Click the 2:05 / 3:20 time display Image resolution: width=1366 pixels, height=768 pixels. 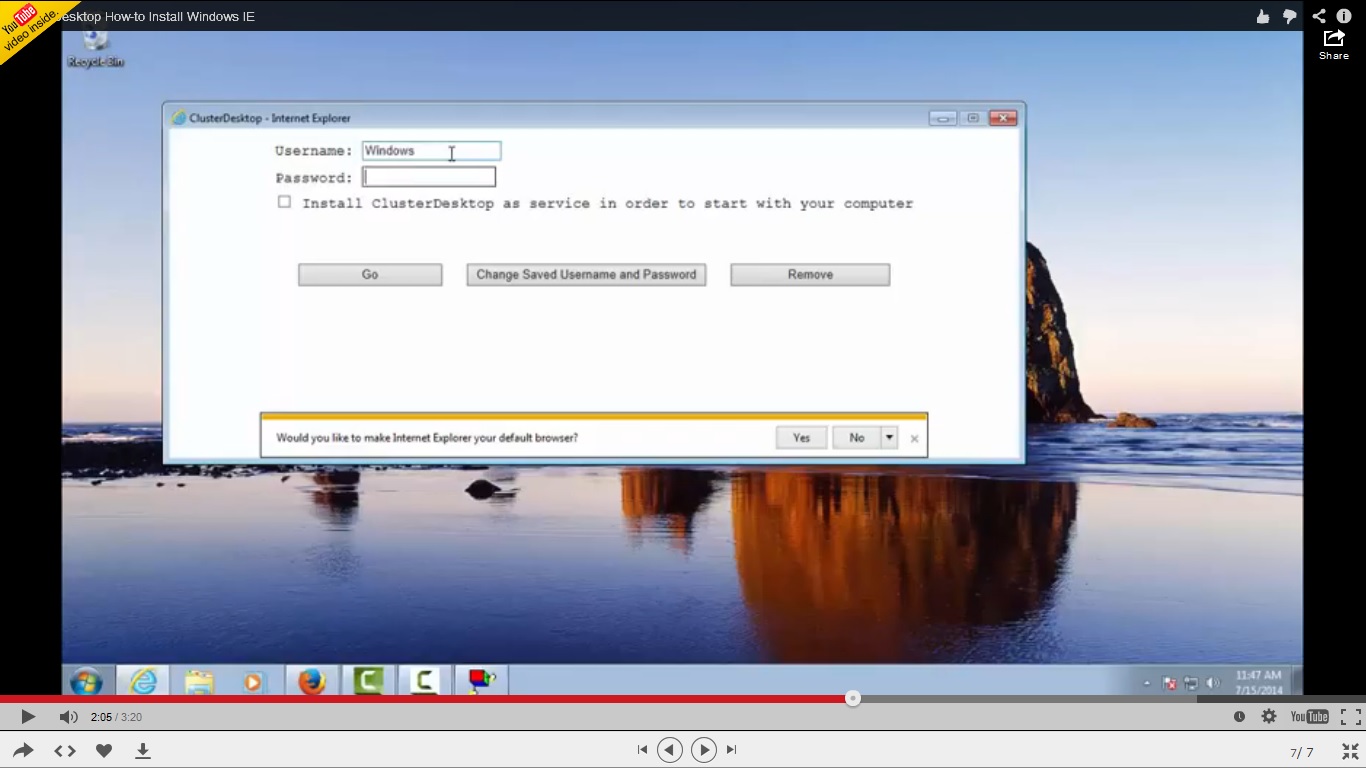(x=116, y=717)
